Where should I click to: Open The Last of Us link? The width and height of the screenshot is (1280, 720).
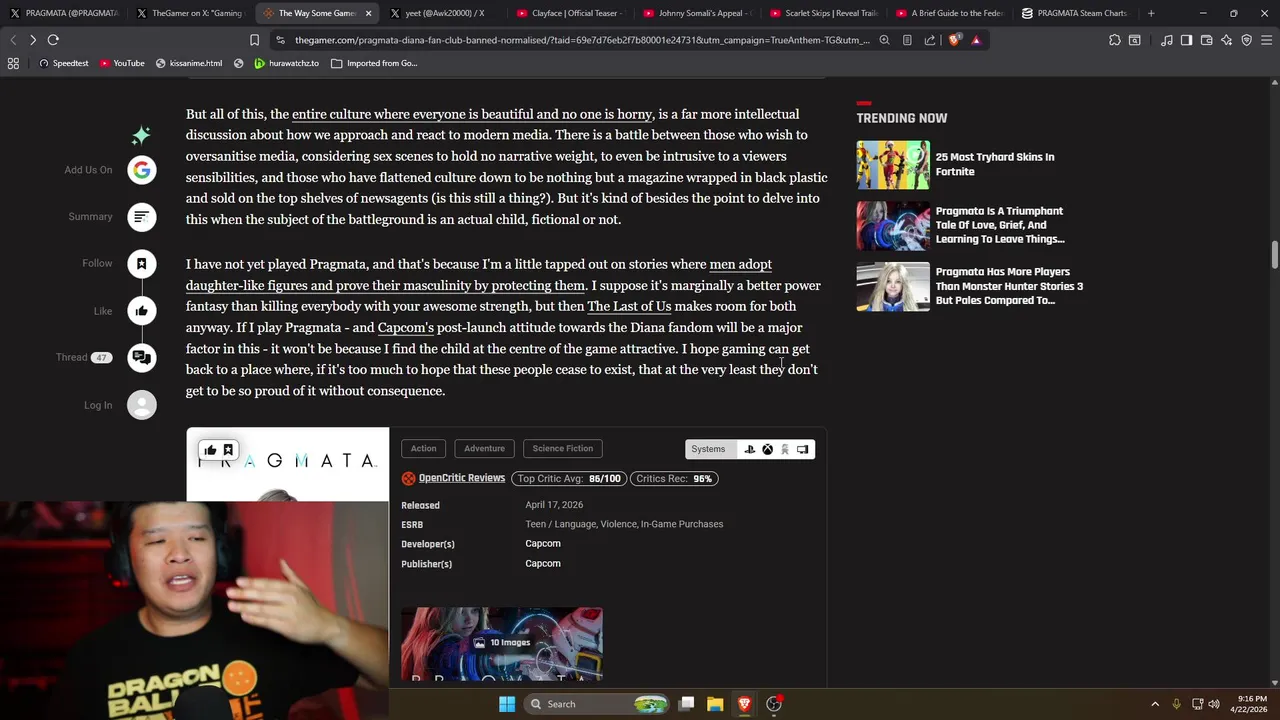(x=629, y=306)
